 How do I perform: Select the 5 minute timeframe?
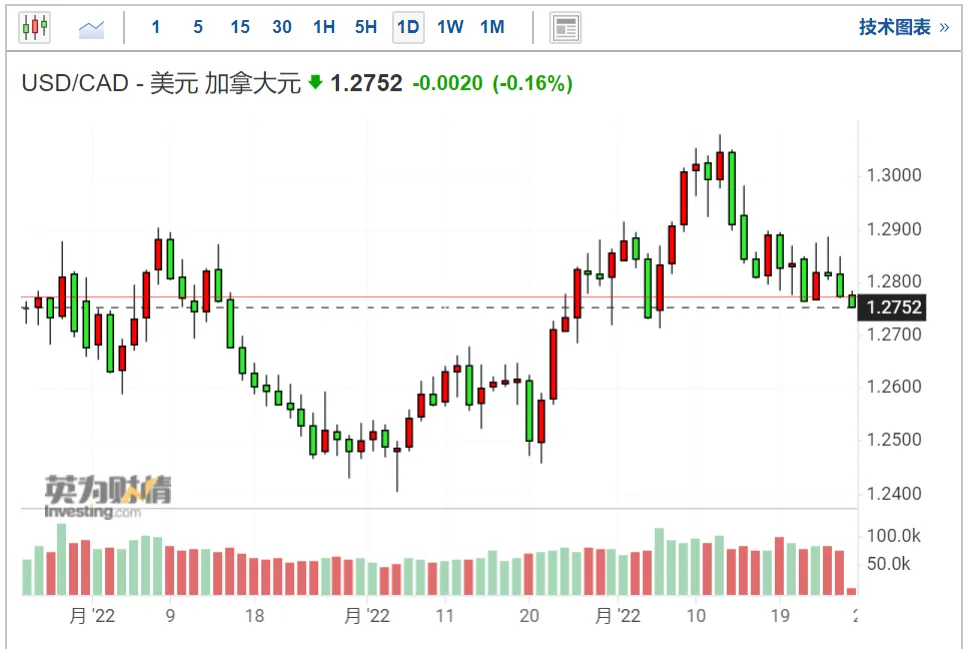(198, 27)
